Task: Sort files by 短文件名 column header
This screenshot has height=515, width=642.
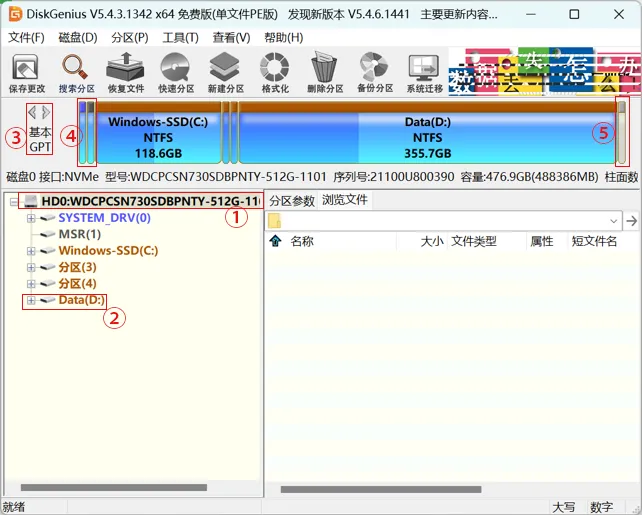Action: (594, 241)
